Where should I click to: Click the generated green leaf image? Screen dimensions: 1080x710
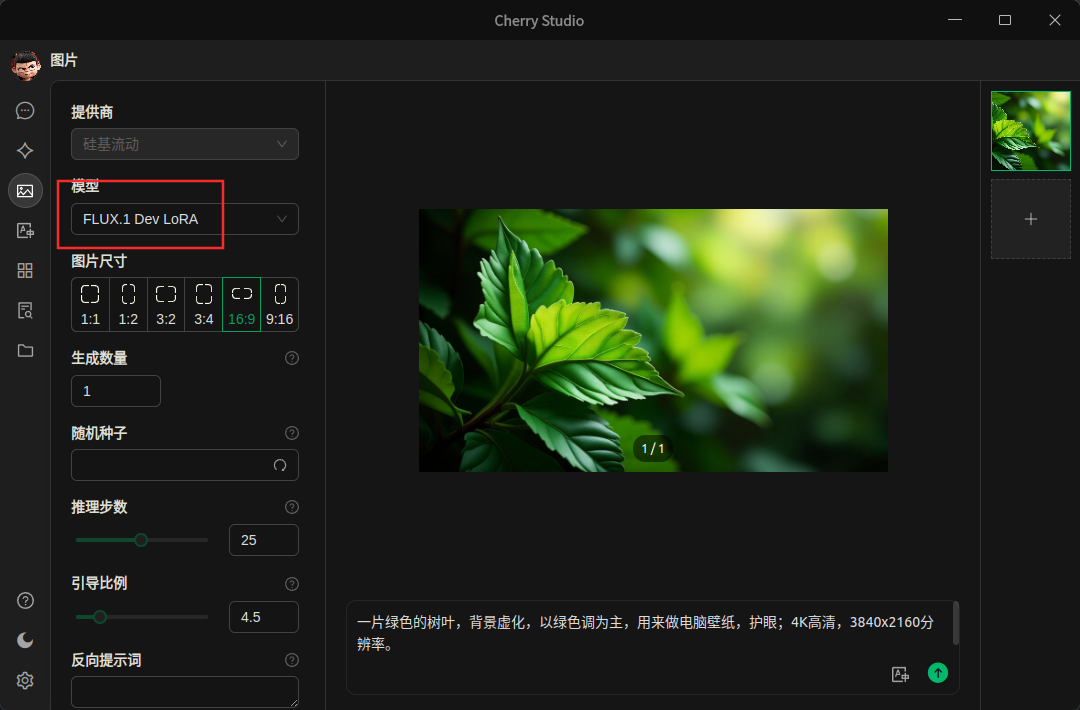[653, 340]
